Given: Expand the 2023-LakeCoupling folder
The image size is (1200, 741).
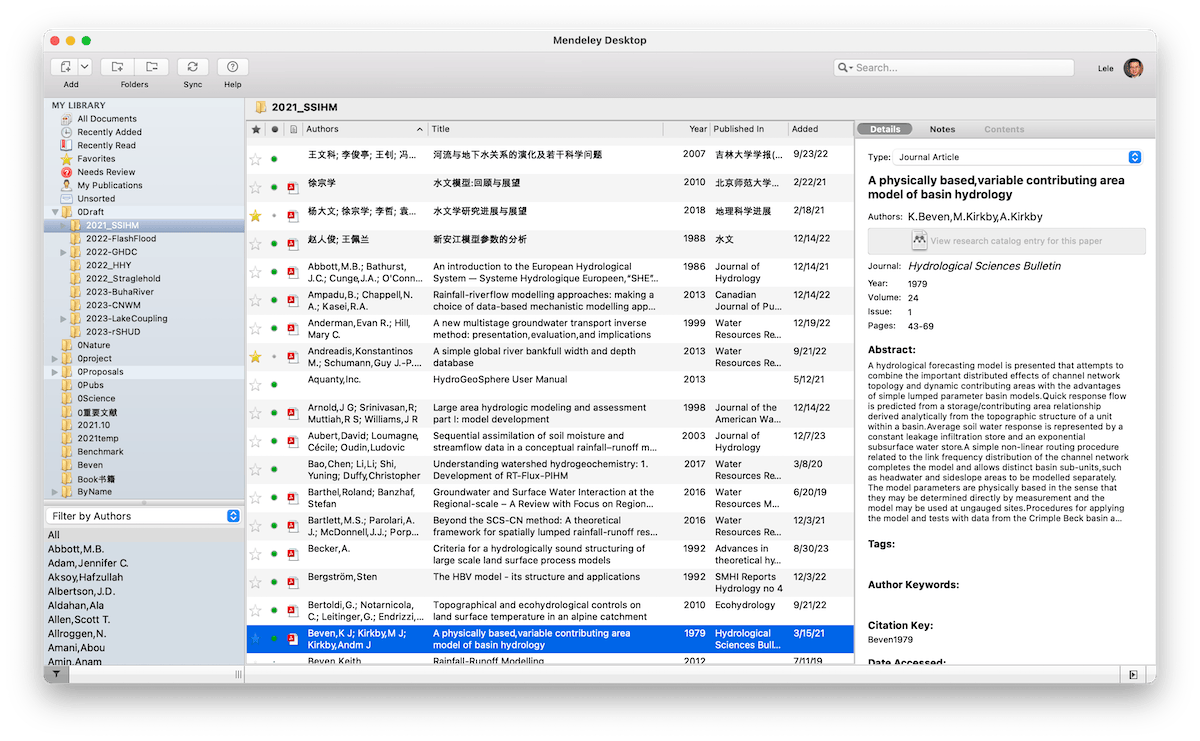Looking at the screenshot, I should [x=64, y=319].
